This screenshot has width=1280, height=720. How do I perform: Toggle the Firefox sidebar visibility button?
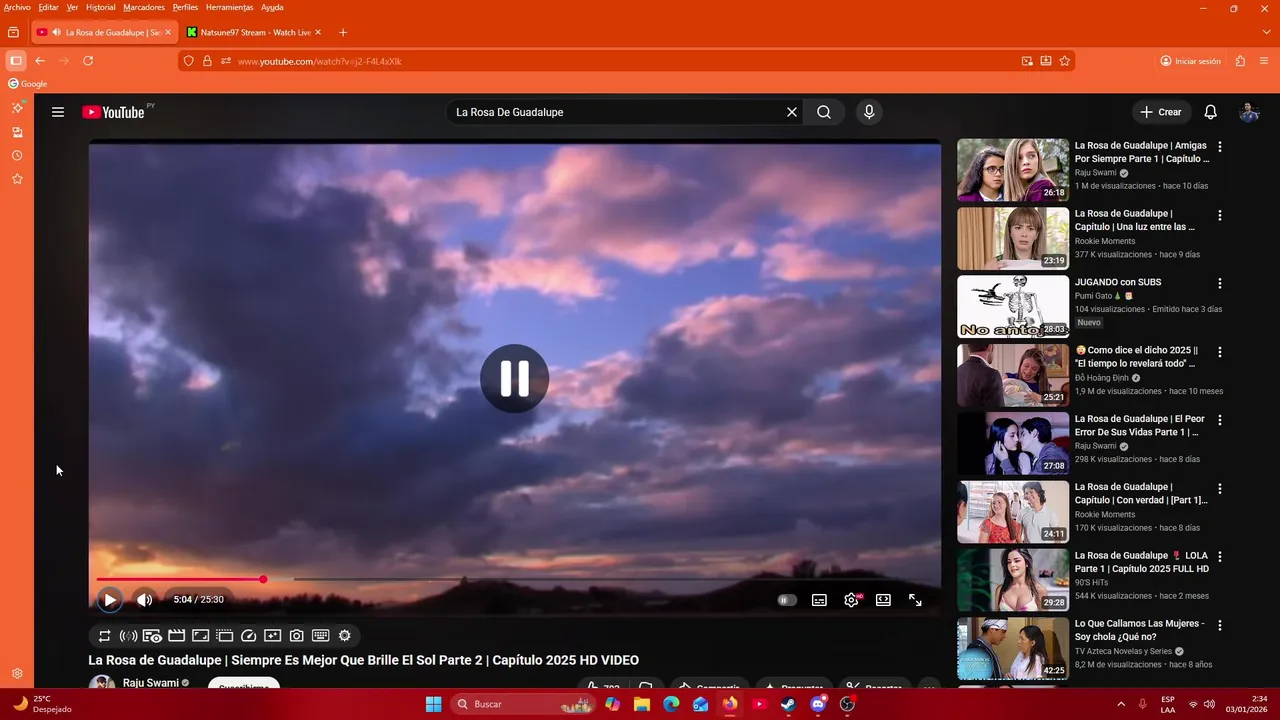coord(15,61)
